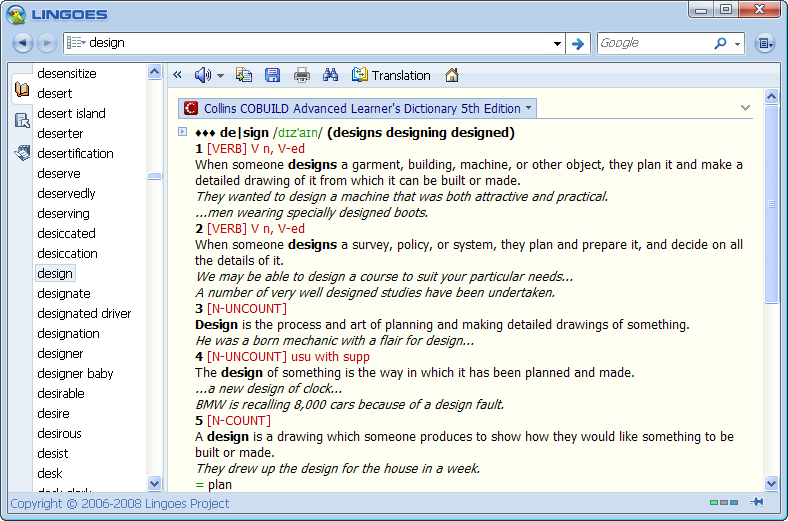Open the search engine dropdown arrow
The image size is (788, 521).
tap(737, 44)
